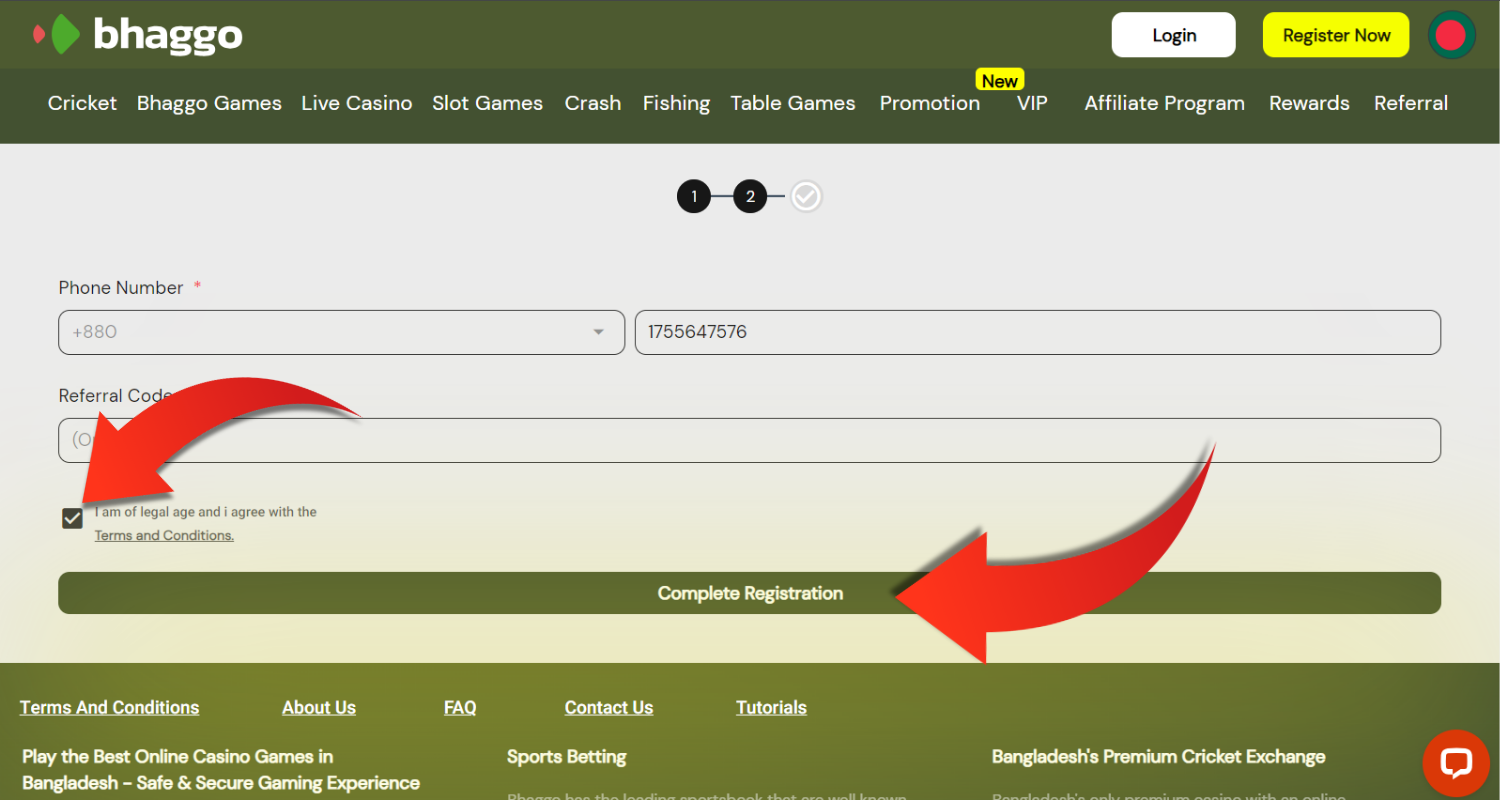The image size is (1500, 800).
Task: Click Bangladesh's Premium Cricket Exchange heading
Action: [1159, 757]
